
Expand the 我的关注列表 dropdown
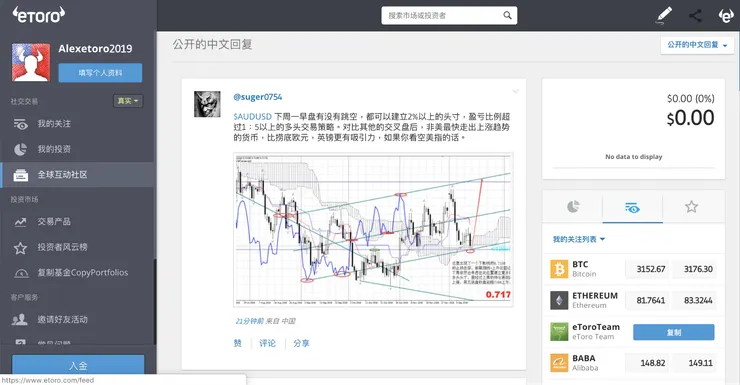click(x=579, y=239)
